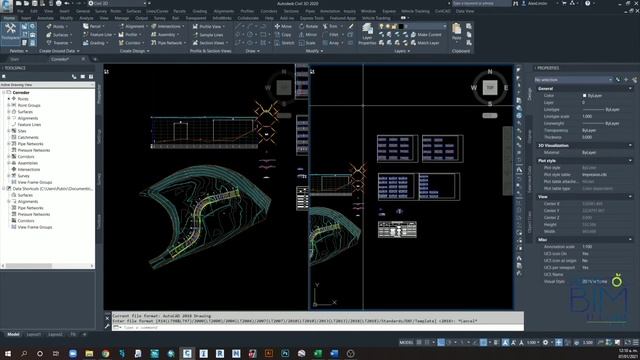This screenshot has height=360, width=640.
Task: Click the command line input field
Action: [x=318, y=328]
